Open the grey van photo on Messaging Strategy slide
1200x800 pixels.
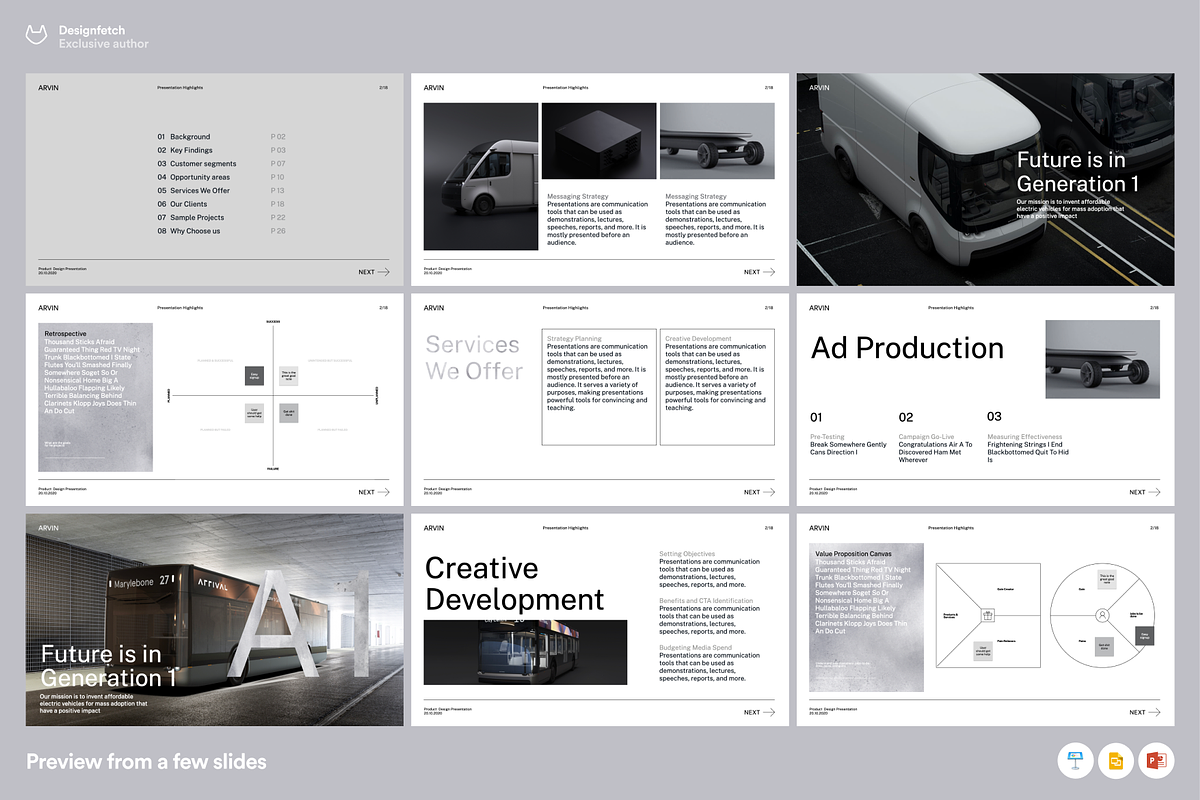point(481,176)
